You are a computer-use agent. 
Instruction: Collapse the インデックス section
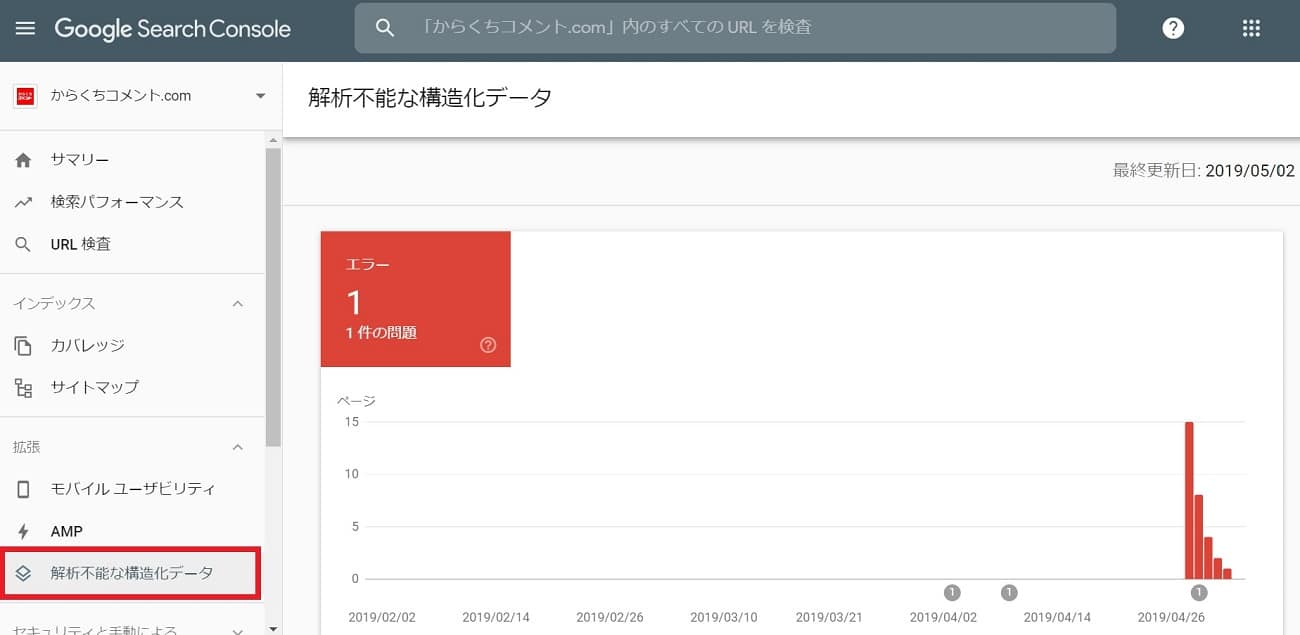coord(237,304)
